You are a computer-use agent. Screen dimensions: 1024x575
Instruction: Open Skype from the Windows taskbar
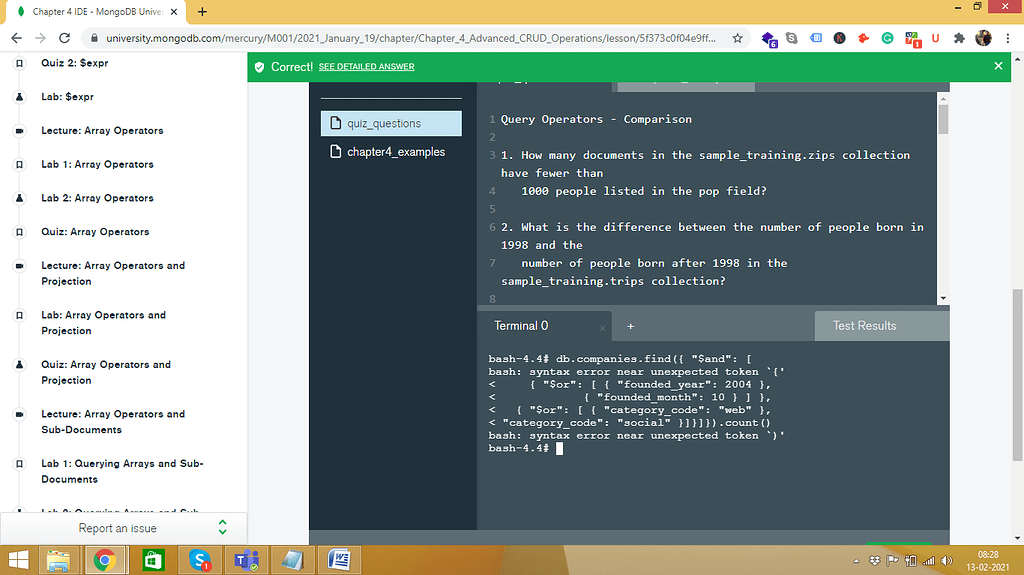tap(199, 559)
